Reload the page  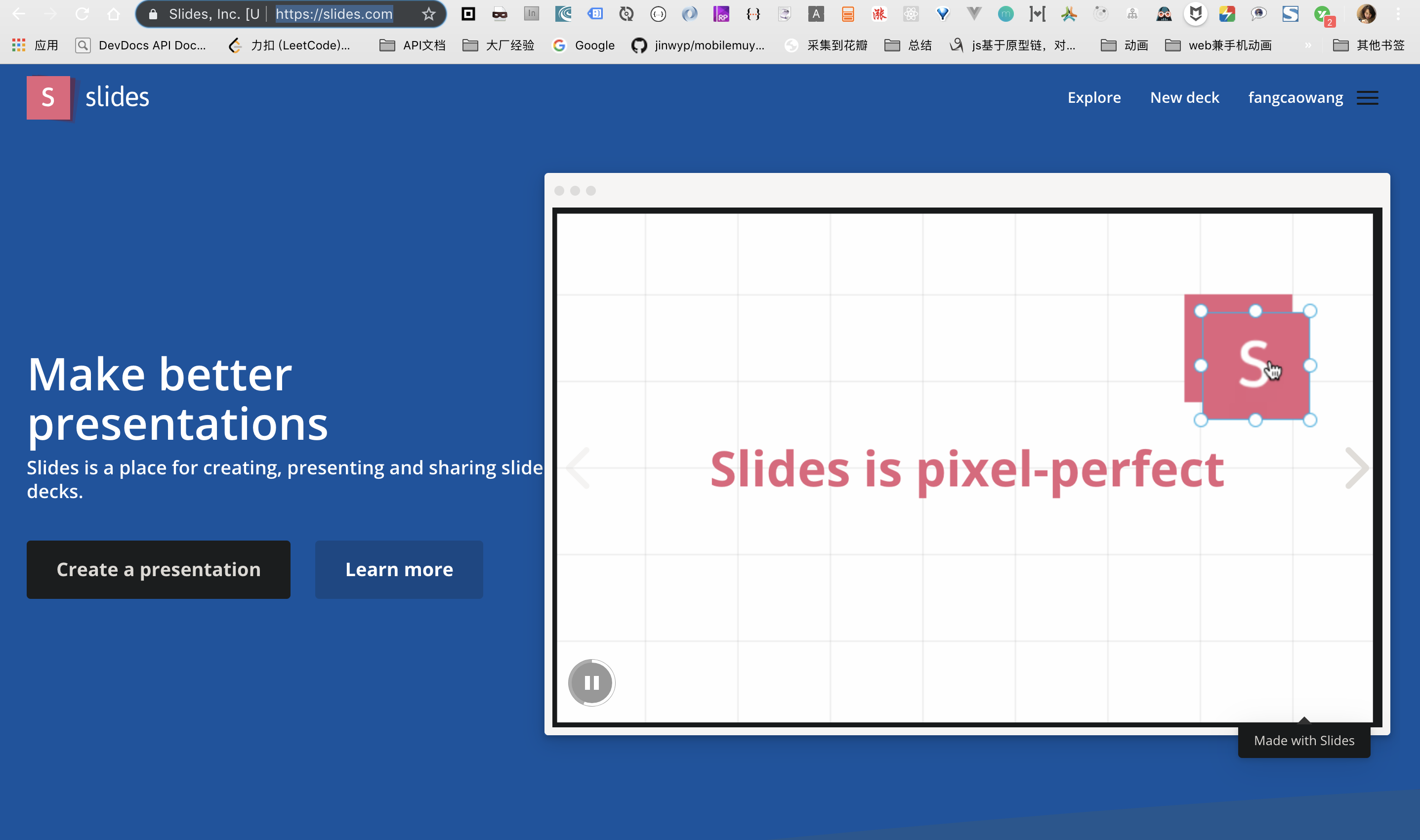pyautogui.click(x=82, y=14)
